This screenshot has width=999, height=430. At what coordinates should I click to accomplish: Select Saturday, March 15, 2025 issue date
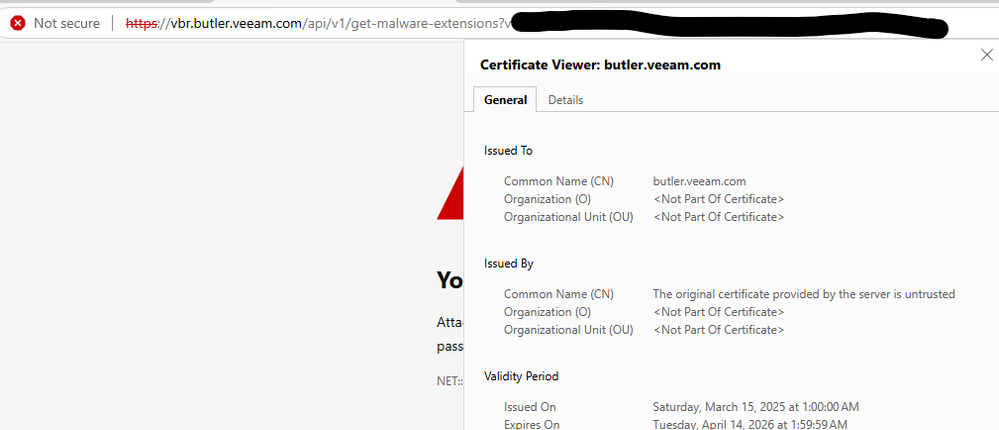coord(756,407)
